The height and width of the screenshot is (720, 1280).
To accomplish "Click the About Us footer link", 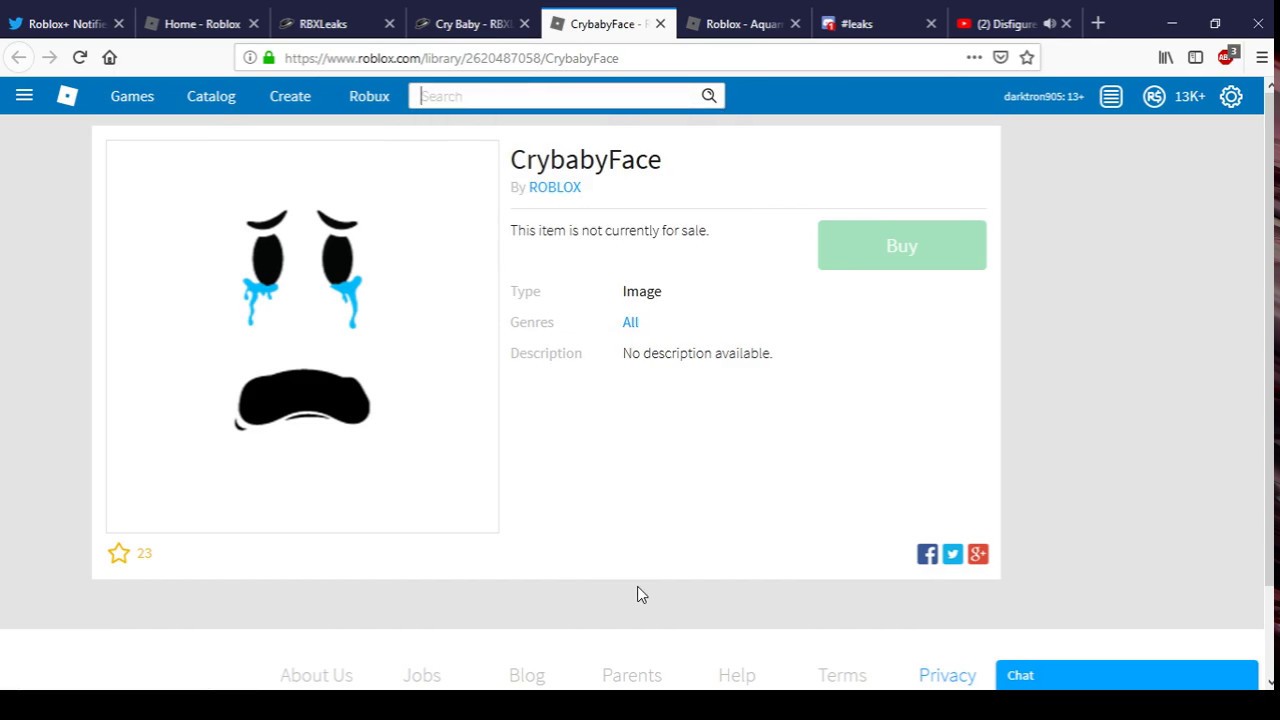I will pyautogui.click(x=316, y=675).
